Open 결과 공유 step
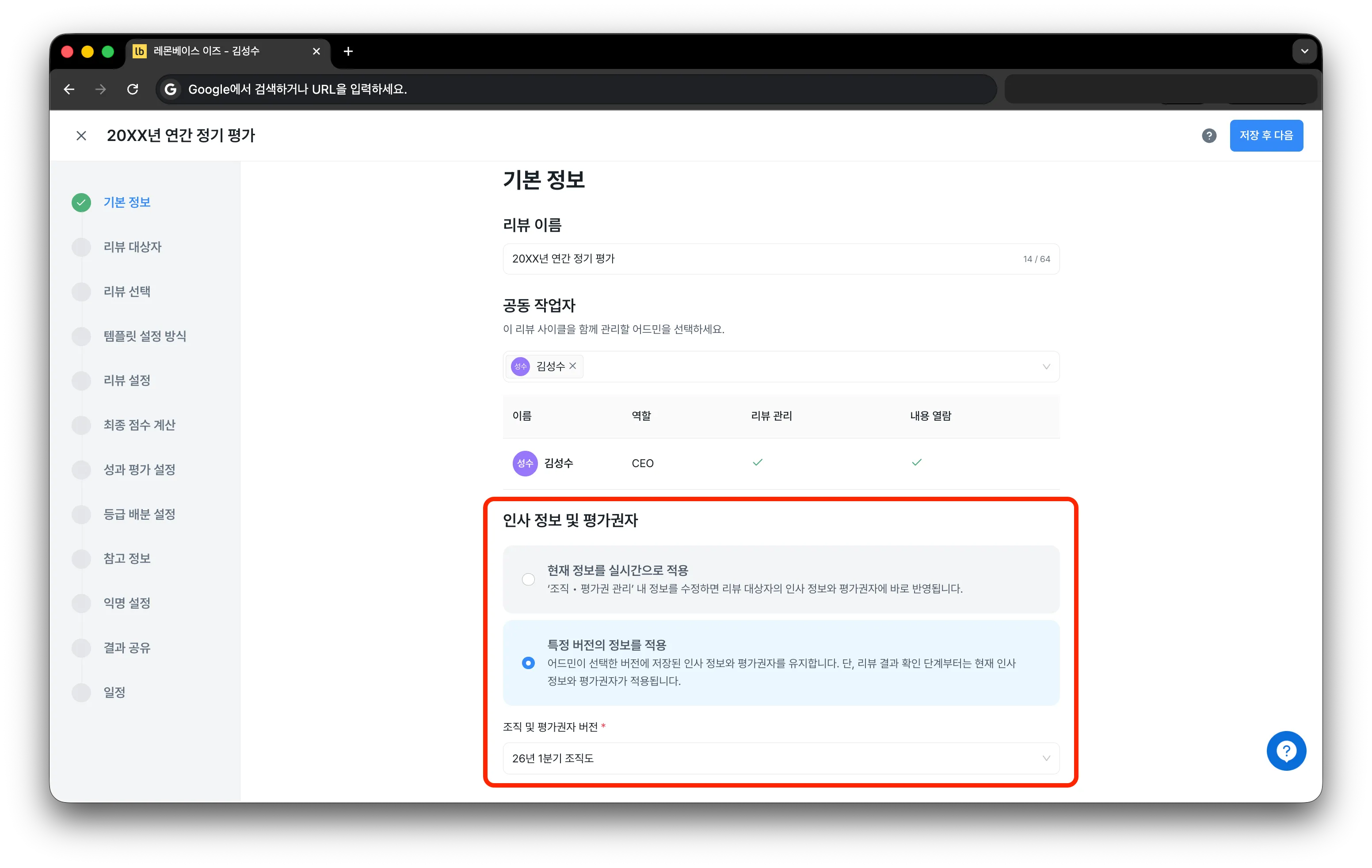The height and width of the screenshot is (868, 1372). (126, 648)
